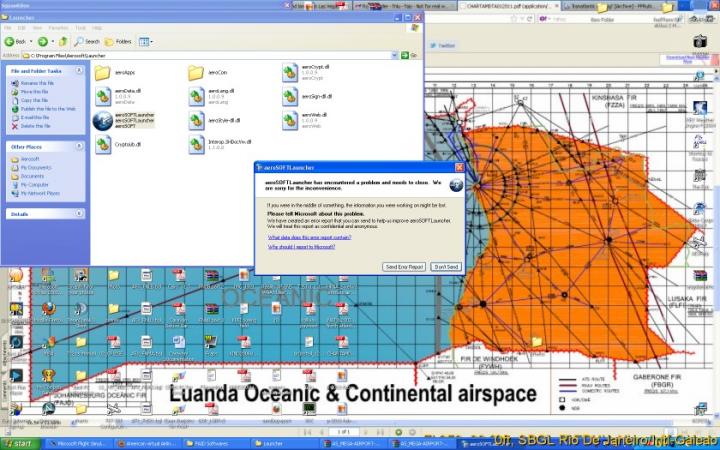Select the Interop.SHDocVw.dll file
Viewport: 720px width, 450px height.
pyautogui.click(x=220, y=145)
